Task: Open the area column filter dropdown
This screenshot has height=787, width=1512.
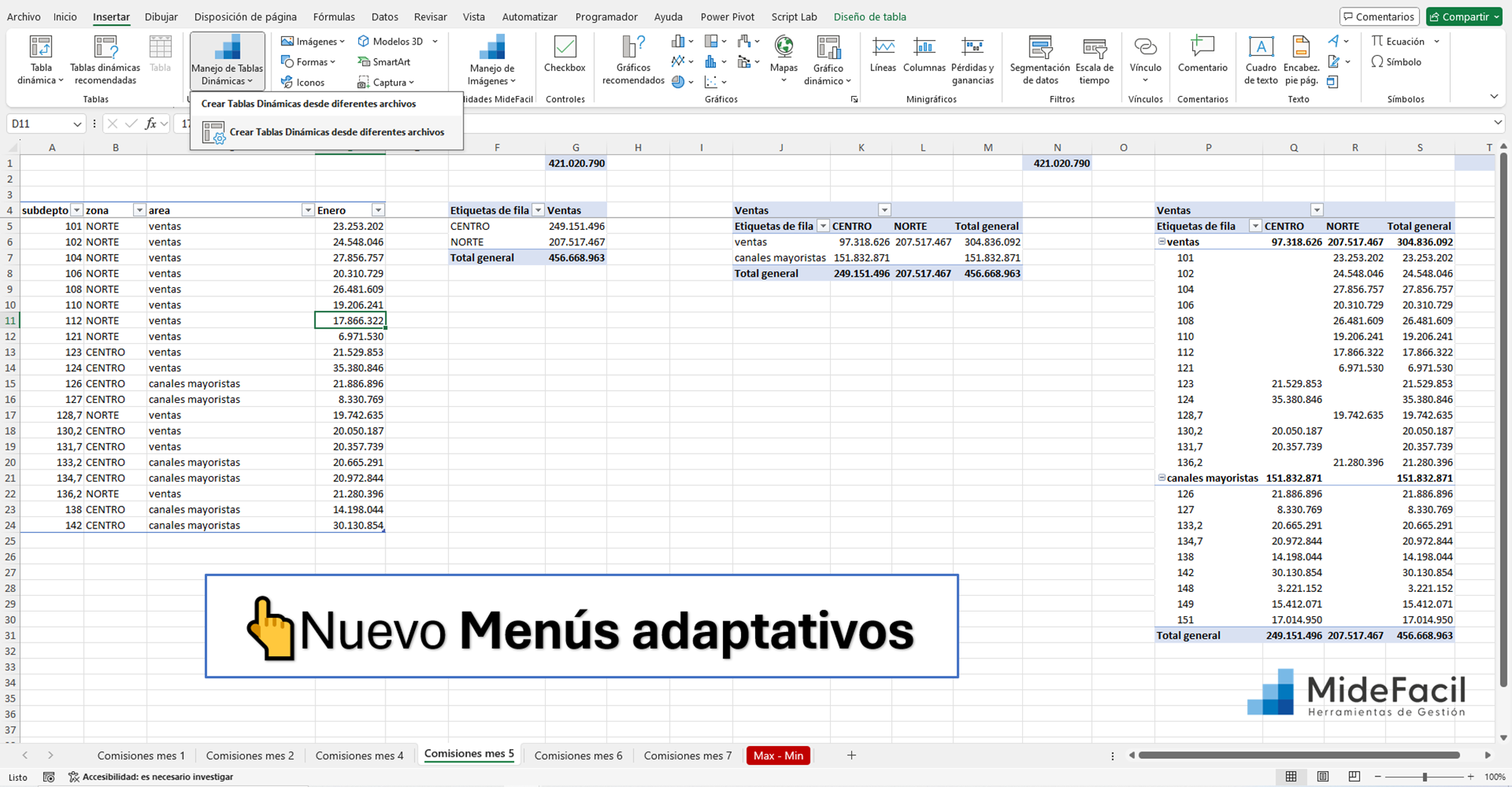Action: [308, 210]
